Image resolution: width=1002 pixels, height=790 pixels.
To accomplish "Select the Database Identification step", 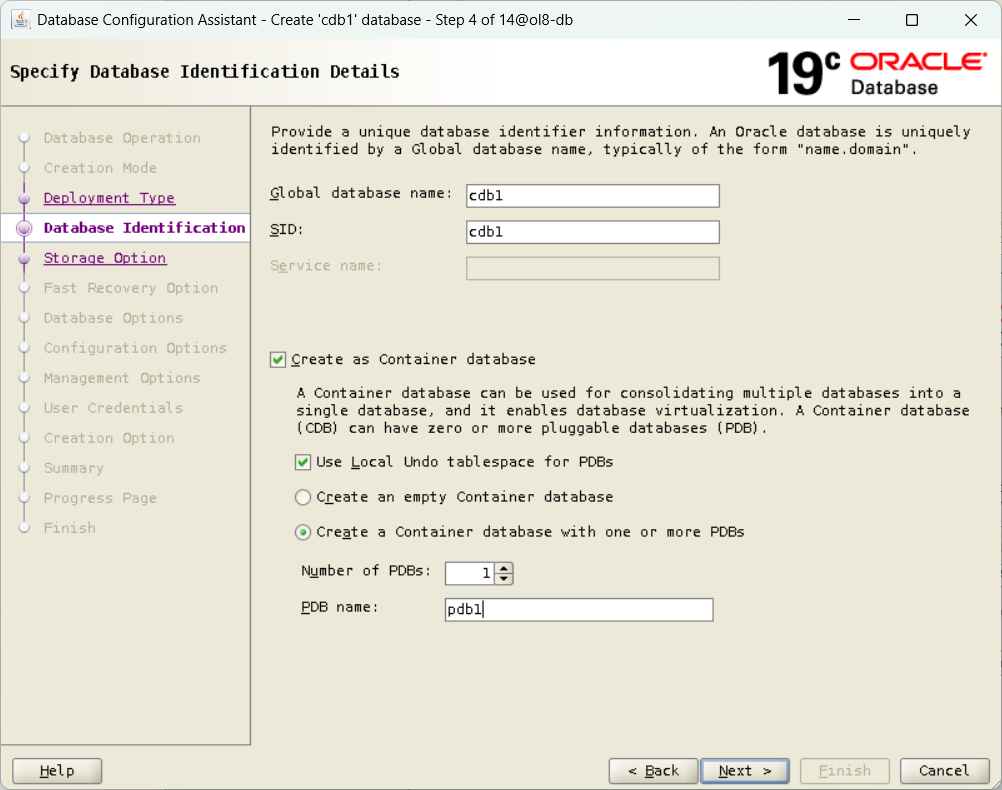I will 144,228.
